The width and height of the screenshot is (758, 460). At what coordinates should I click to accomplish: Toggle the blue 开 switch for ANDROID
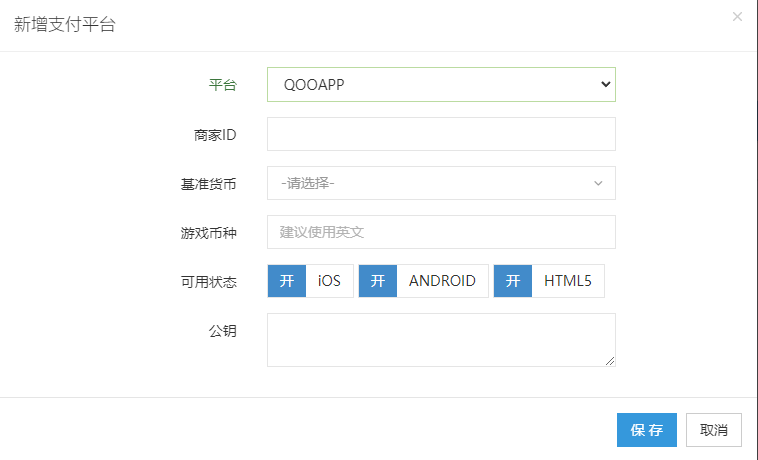click(377, 281)
